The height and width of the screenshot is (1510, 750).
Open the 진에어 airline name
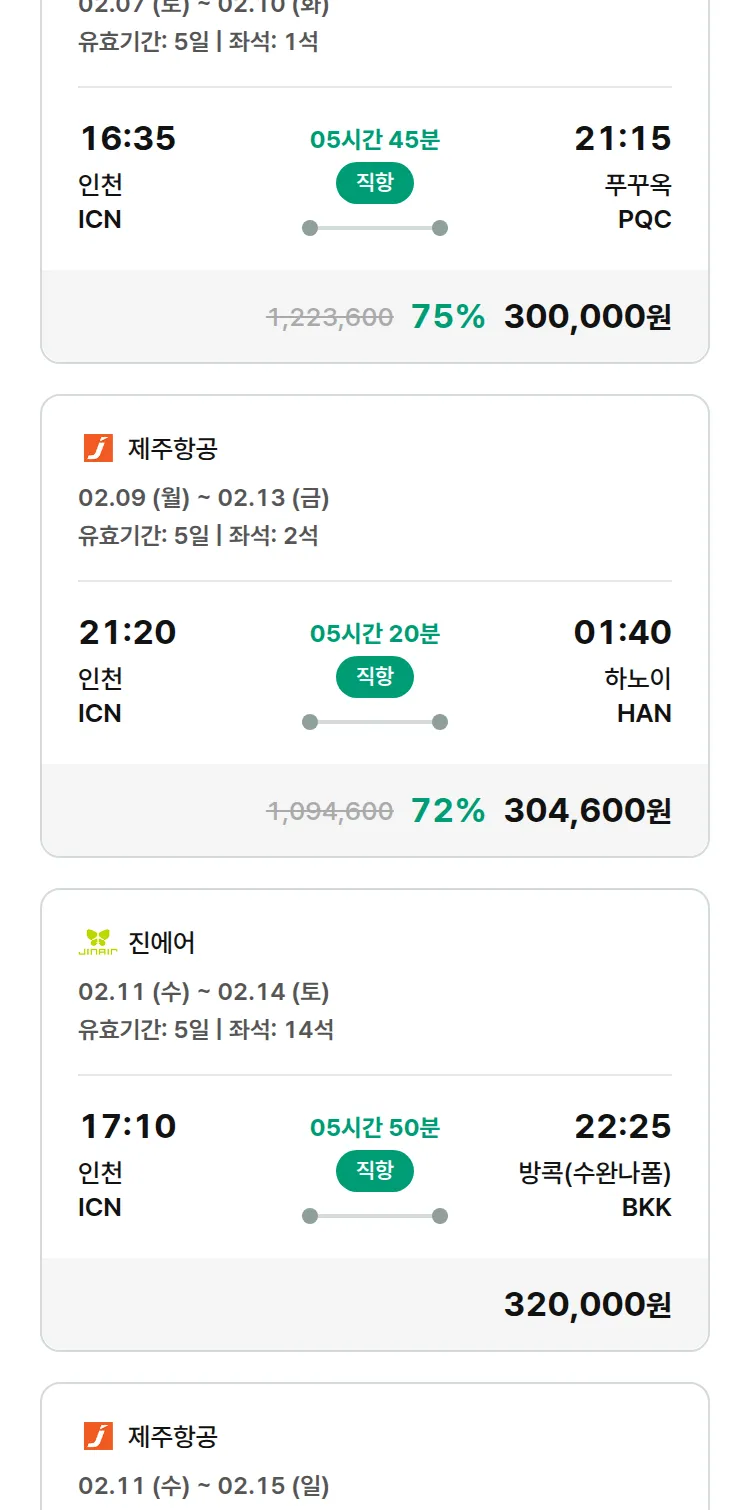coord(162,942)
